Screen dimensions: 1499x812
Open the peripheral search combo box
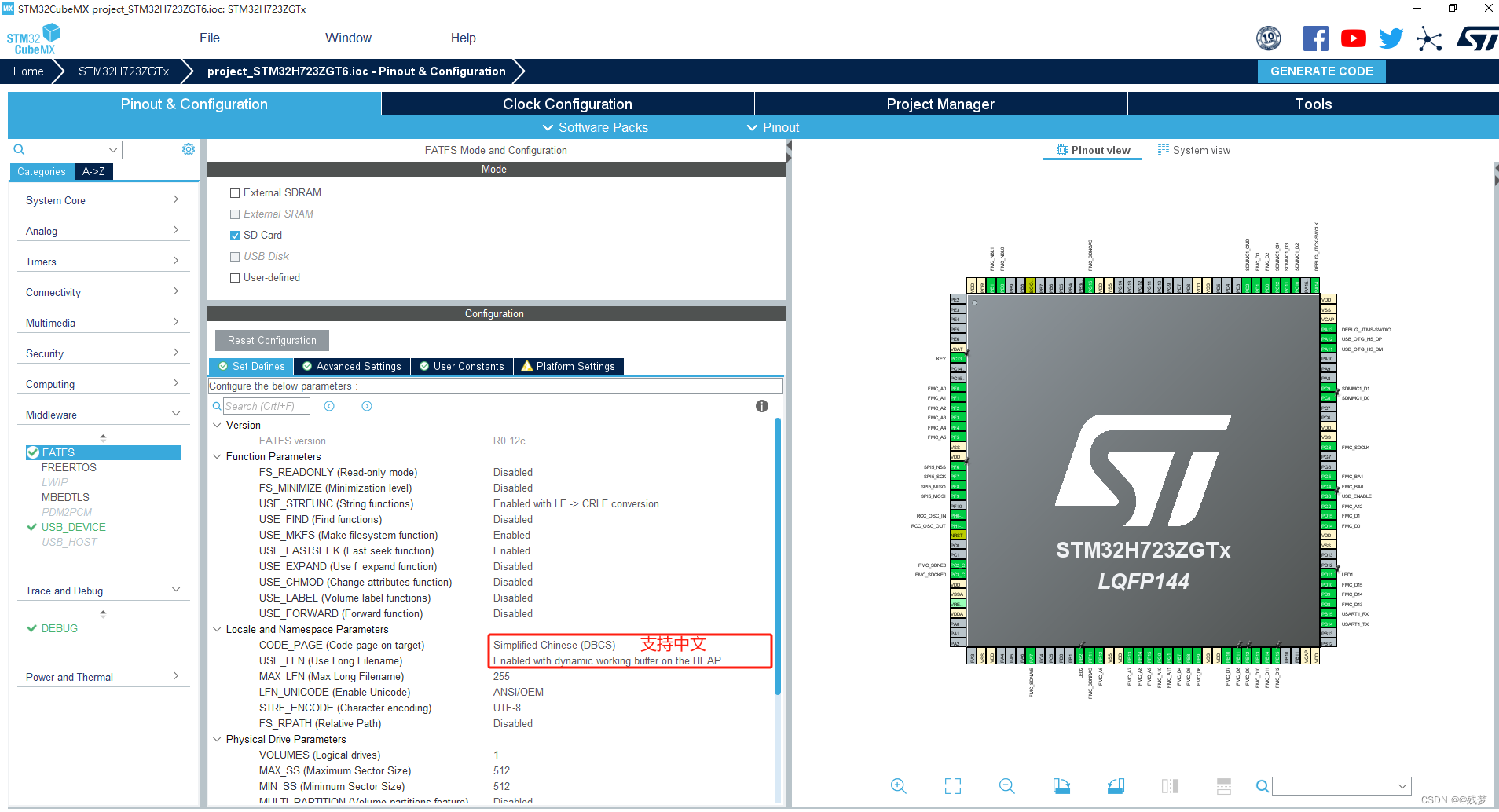(x=75, y=149)
